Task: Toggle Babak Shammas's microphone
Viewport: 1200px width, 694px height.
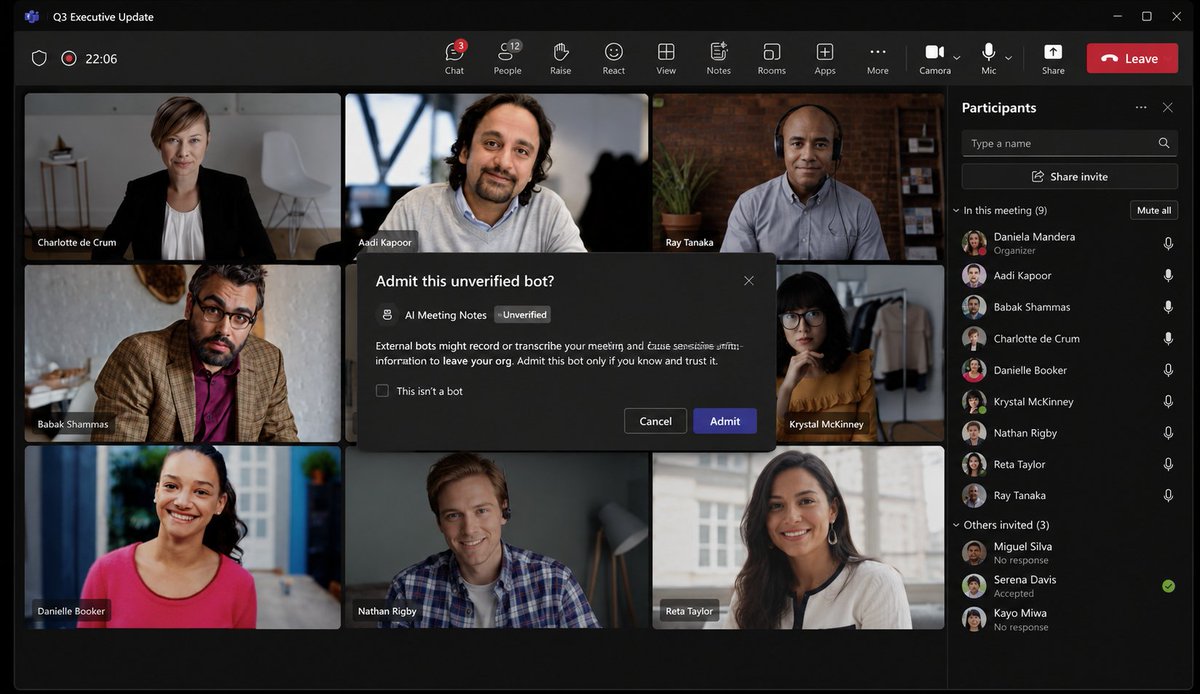Action: click(1168, 307)
